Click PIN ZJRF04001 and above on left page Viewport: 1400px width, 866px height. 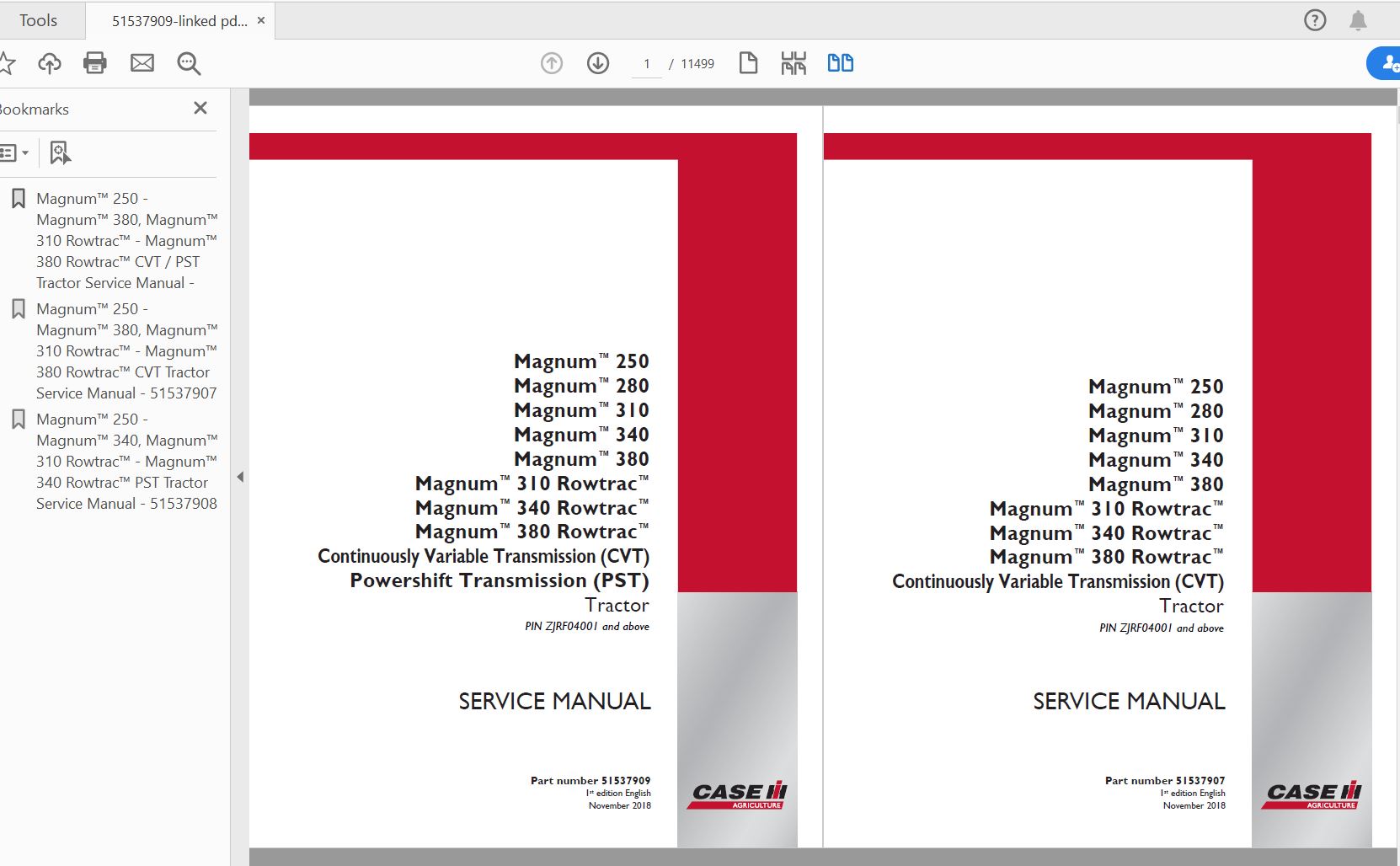(x=587, y=627)
